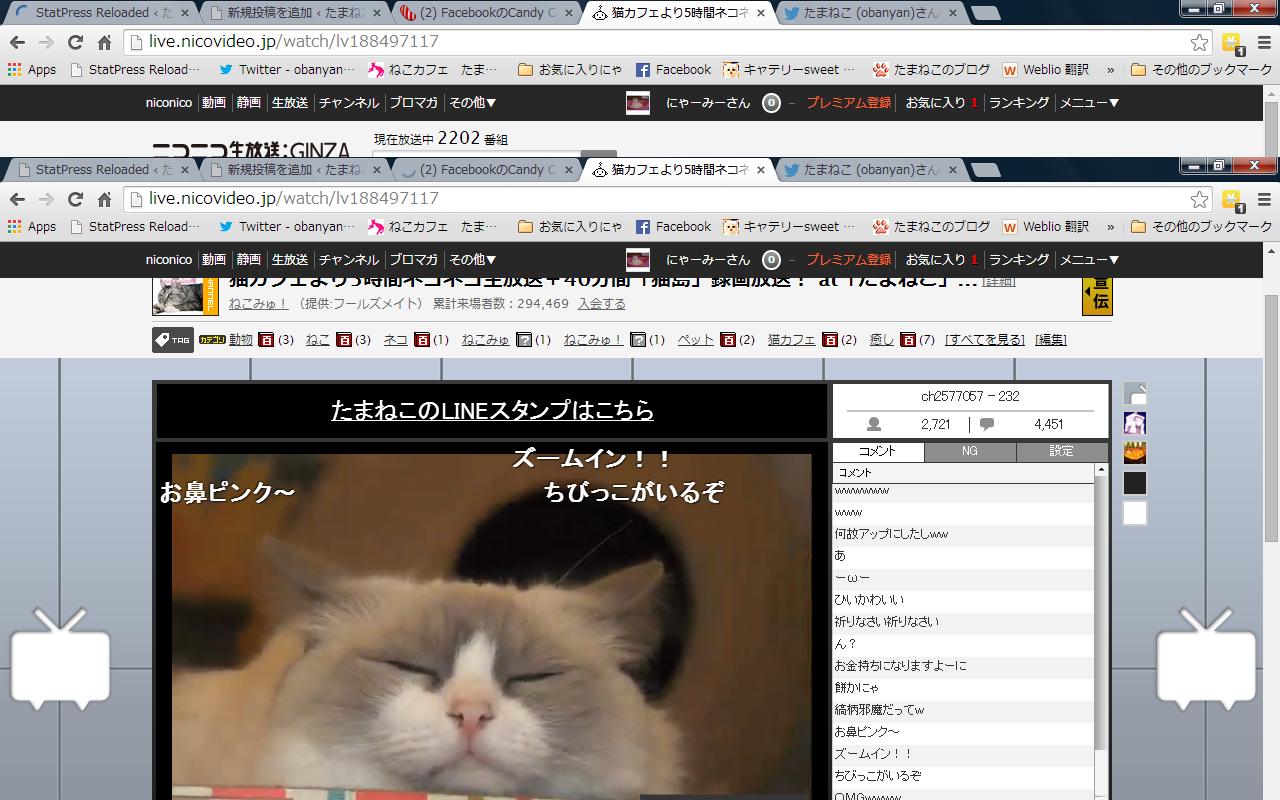Open その他のブックマーク folder in lower window
This screenshot has height=800, width=1280.
coord(1201,227)
